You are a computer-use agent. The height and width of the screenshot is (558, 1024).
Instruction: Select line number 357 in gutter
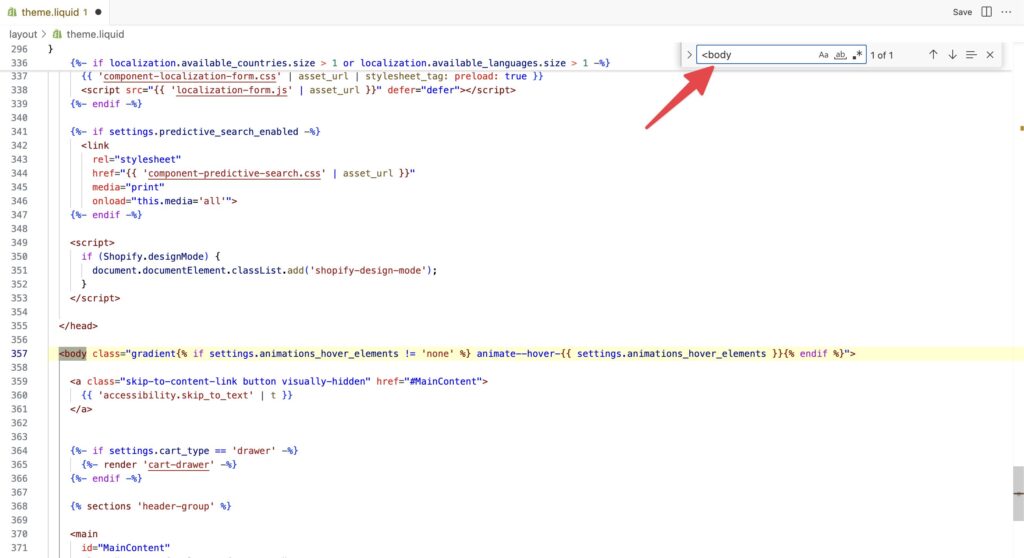tap(19, 353)
